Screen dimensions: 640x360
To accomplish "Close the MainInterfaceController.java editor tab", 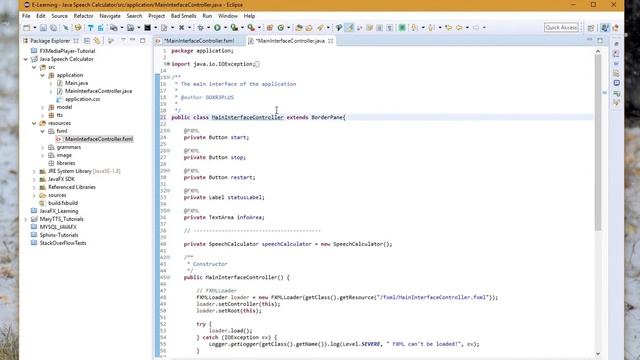I will click(331, 41).
